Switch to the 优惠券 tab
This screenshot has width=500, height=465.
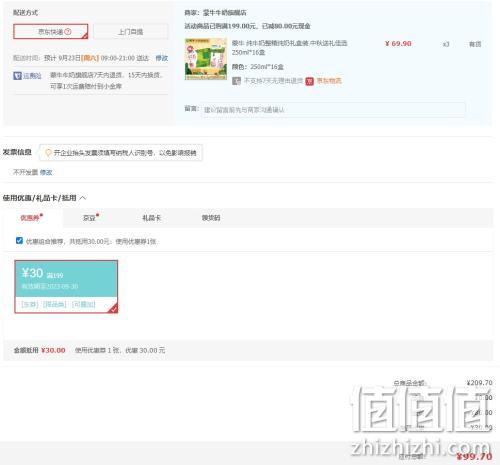pyautogui.click(x=30, y=218)
